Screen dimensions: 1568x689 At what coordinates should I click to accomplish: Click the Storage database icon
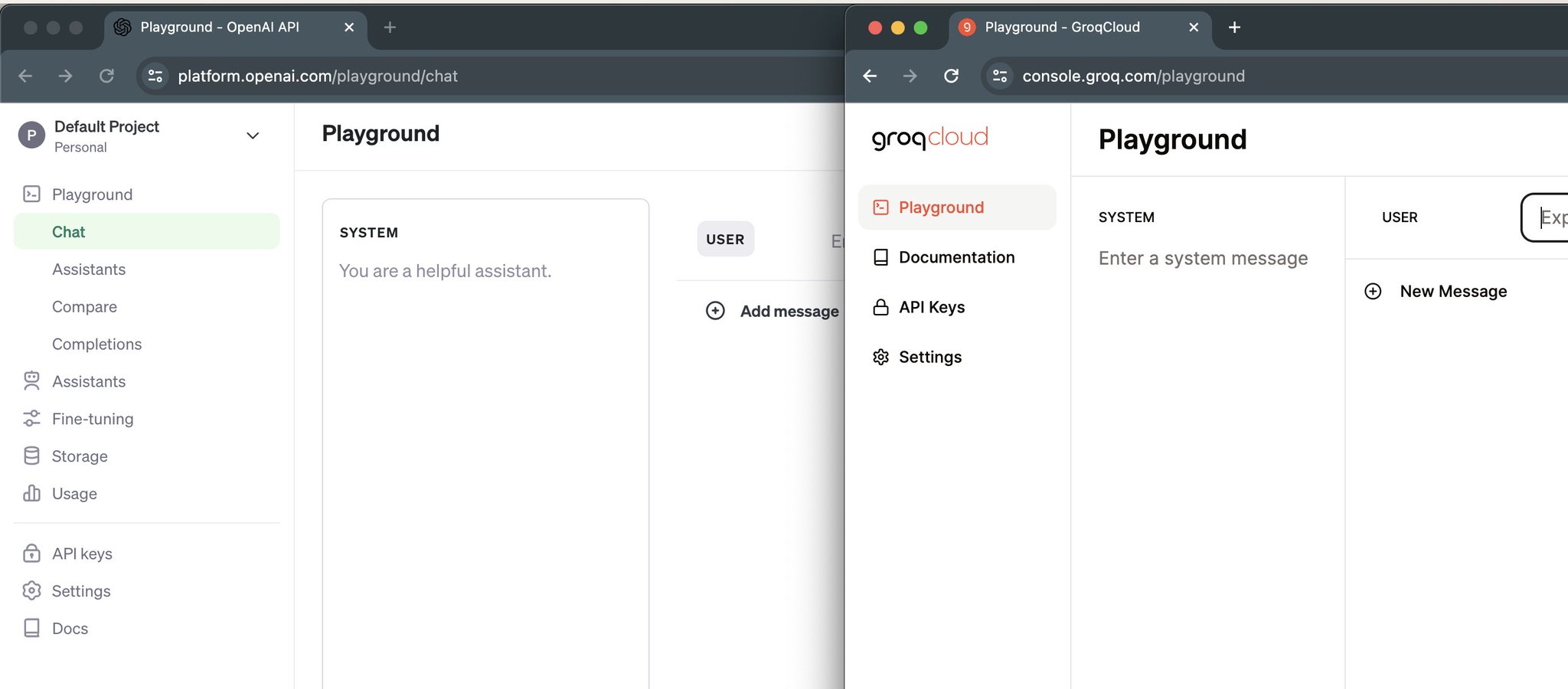(x=31, y=456)
